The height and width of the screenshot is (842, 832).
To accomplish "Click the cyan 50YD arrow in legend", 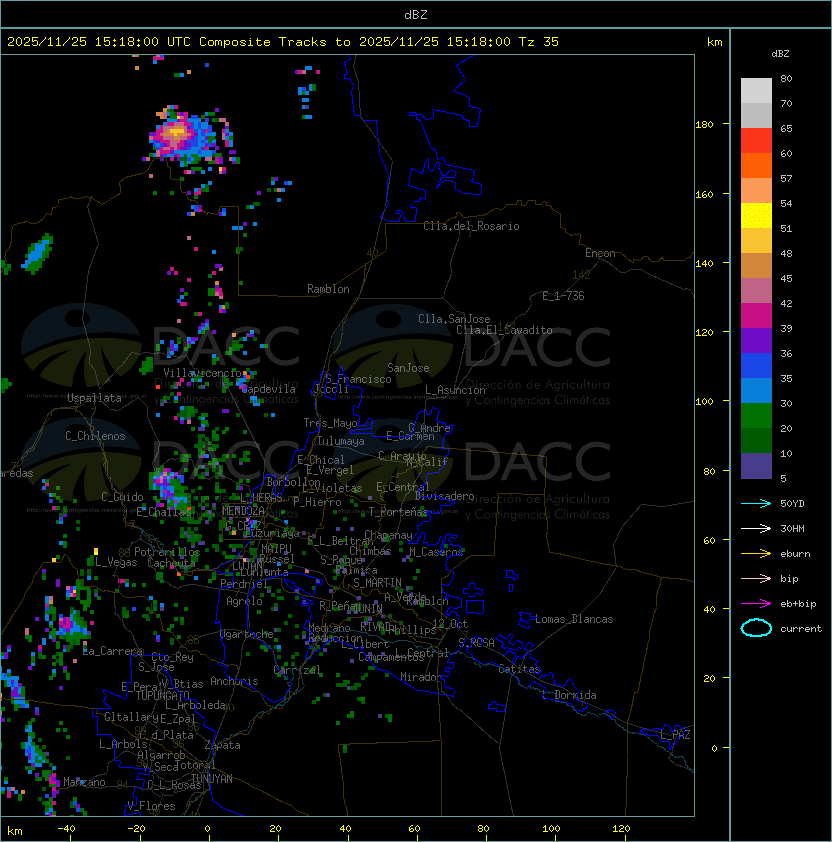I will (x=756, y=504).
